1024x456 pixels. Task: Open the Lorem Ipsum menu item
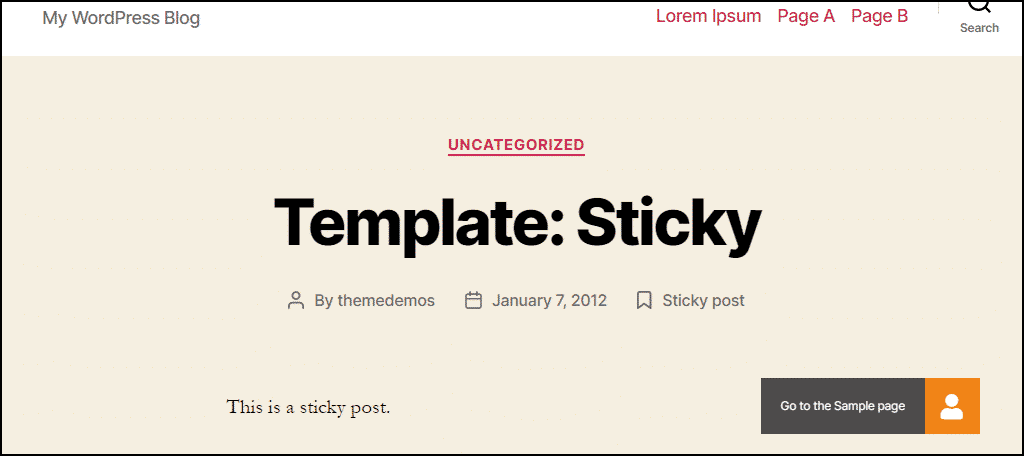[708, 16]
